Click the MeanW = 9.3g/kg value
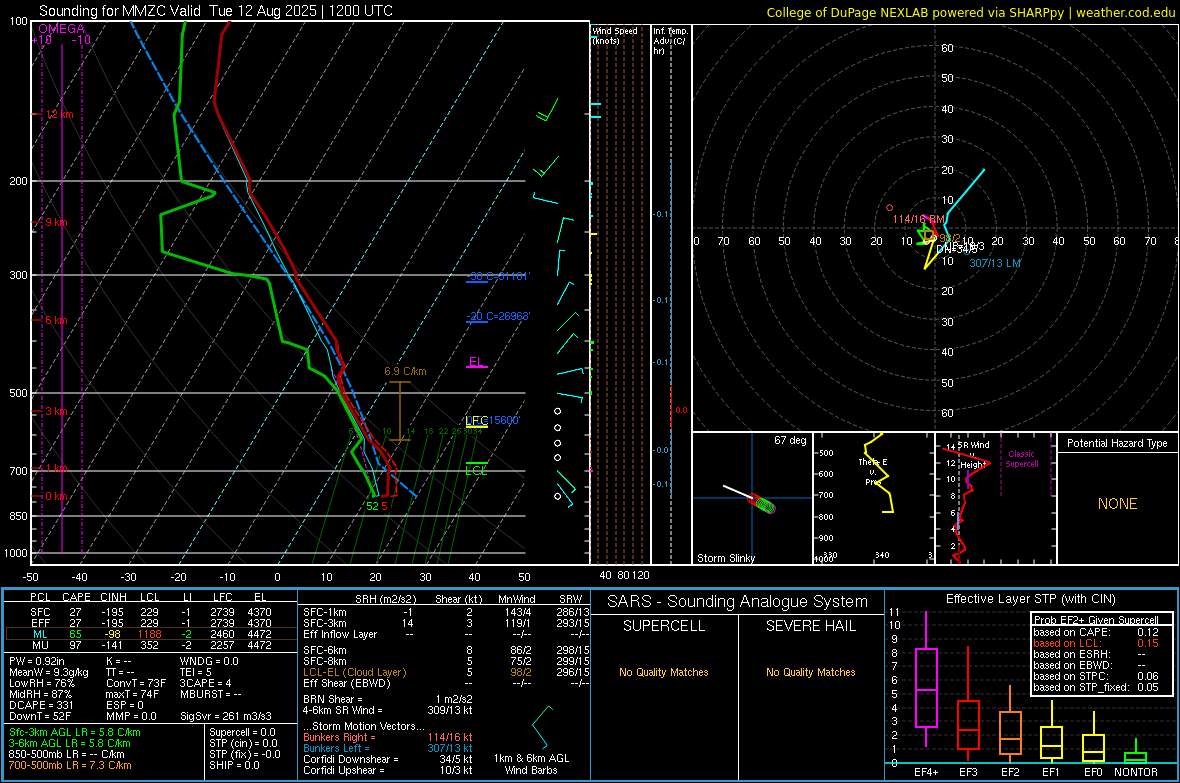 click(x=48, y=672)
